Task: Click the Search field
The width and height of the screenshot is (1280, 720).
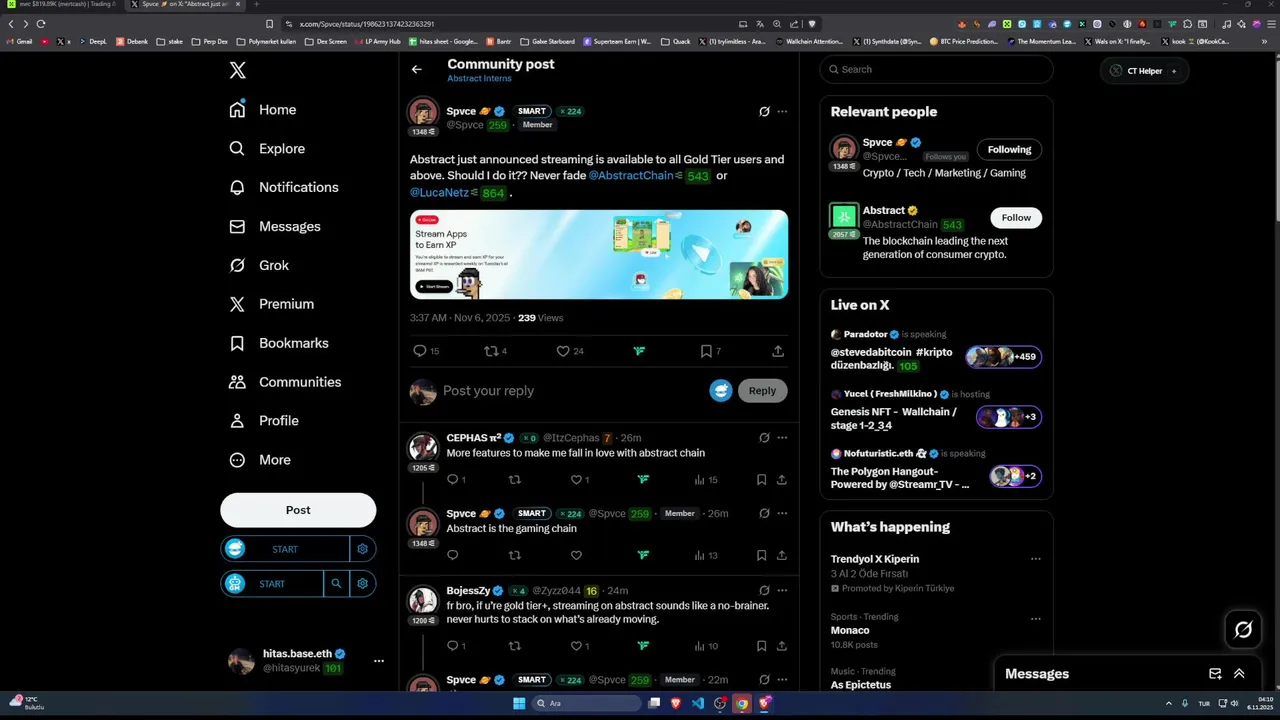Action: coord(936,69)
